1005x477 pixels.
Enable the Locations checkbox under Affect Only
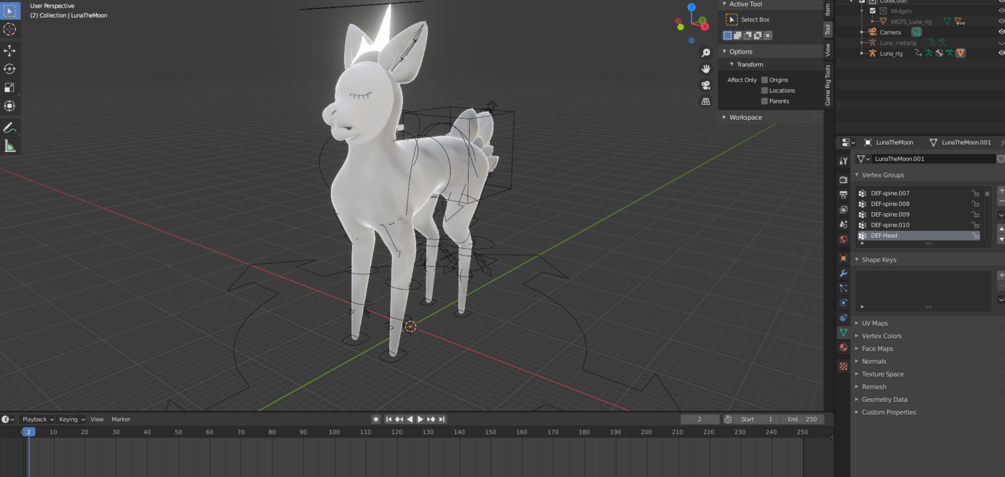coord(765,90)
